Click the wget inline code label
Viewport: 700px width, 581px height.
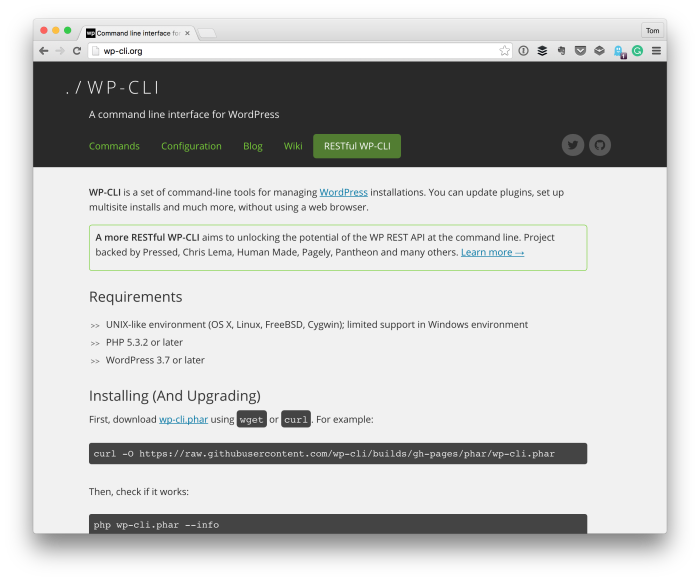(x=251, y=419)
